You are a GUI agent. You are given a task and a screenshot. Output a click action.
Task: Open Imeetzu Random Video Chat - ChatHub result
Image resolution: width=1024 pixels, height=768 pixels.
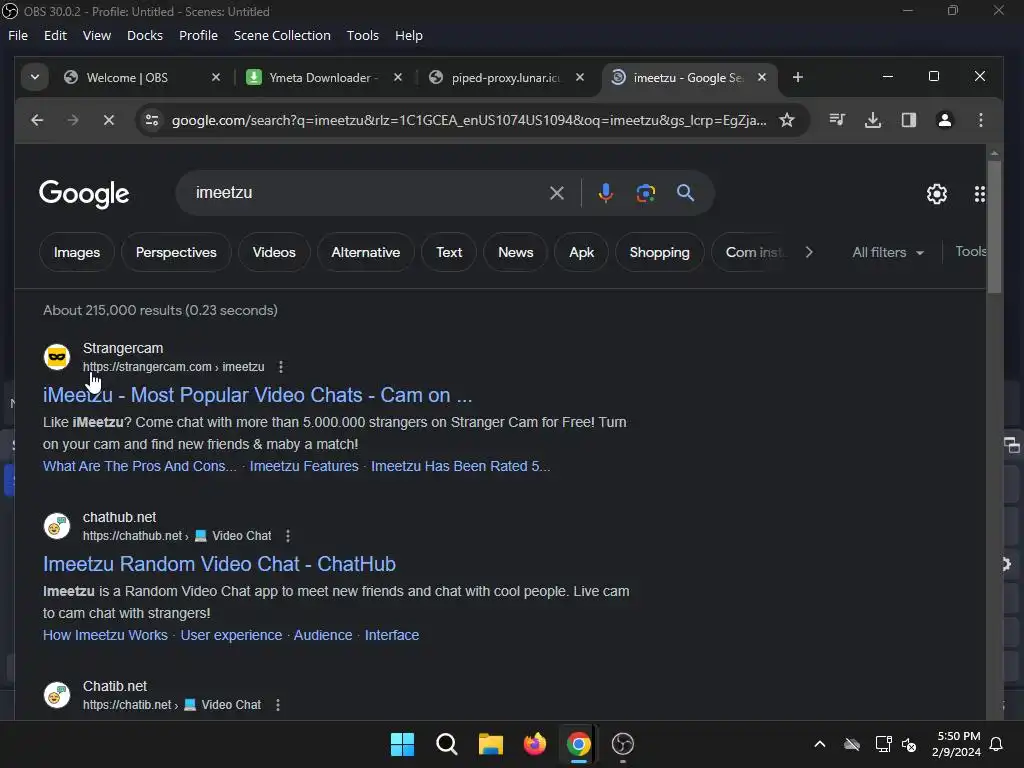click(x=219, y=564)
